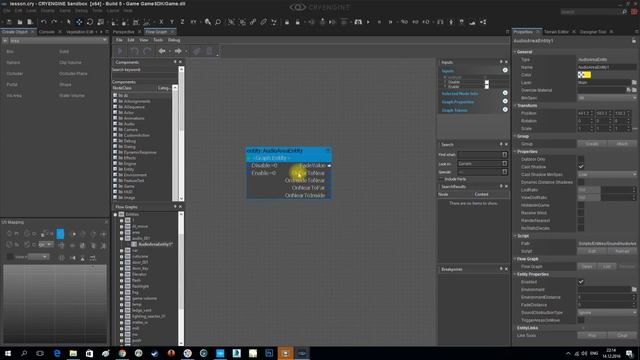Click Attach button in Group section

click(622, 144)
